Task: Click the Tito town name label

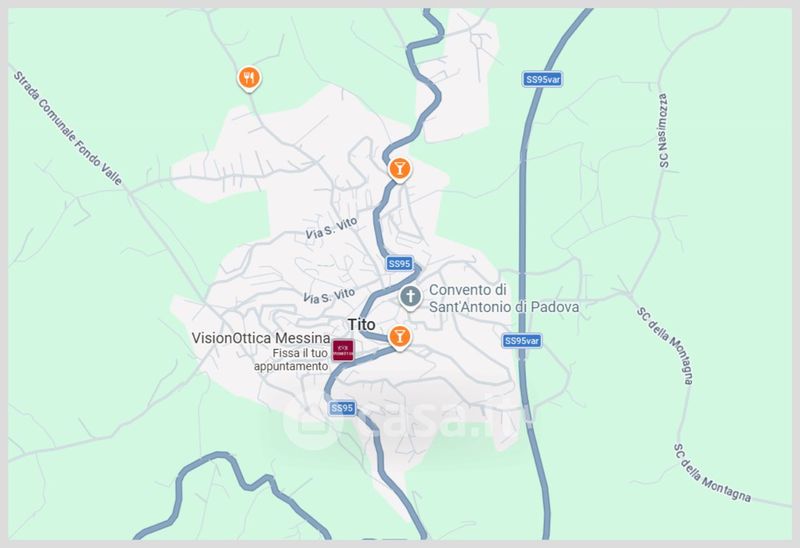Action: [x=361, y=325]
